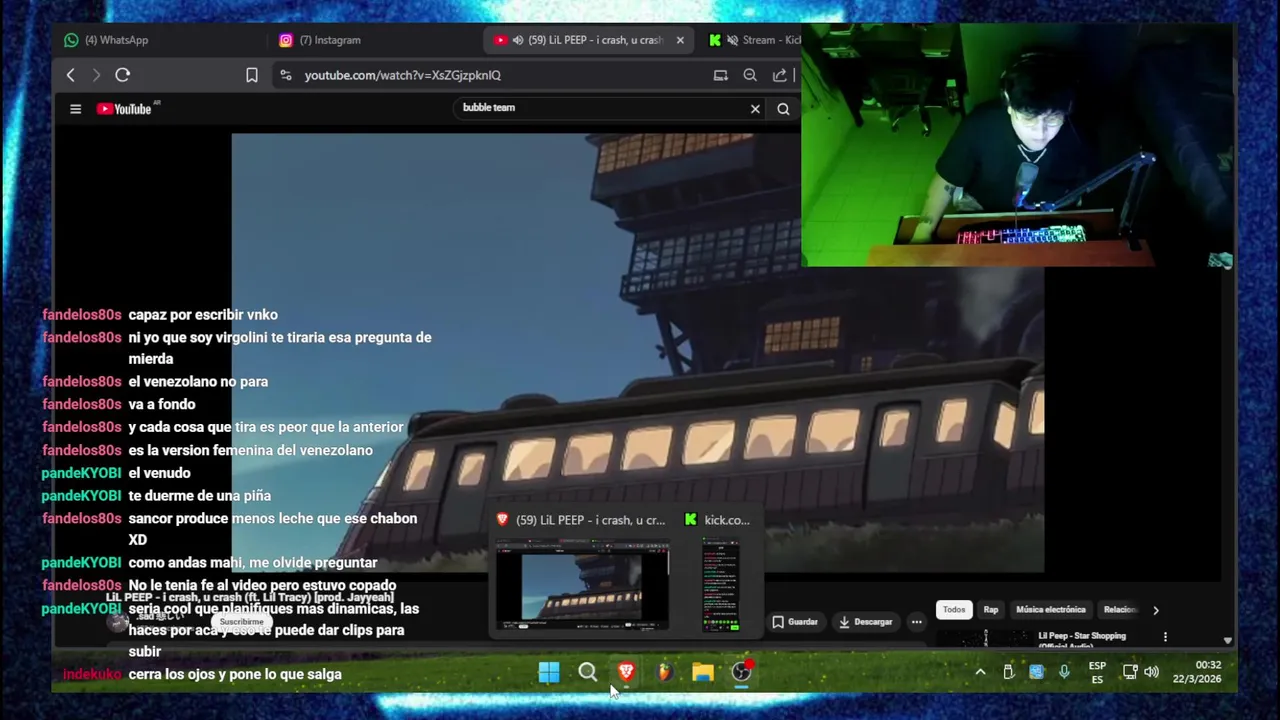The image size is (1280, 720).
Task: Run the YouTube search magnifier button
Action: point(783,109)
